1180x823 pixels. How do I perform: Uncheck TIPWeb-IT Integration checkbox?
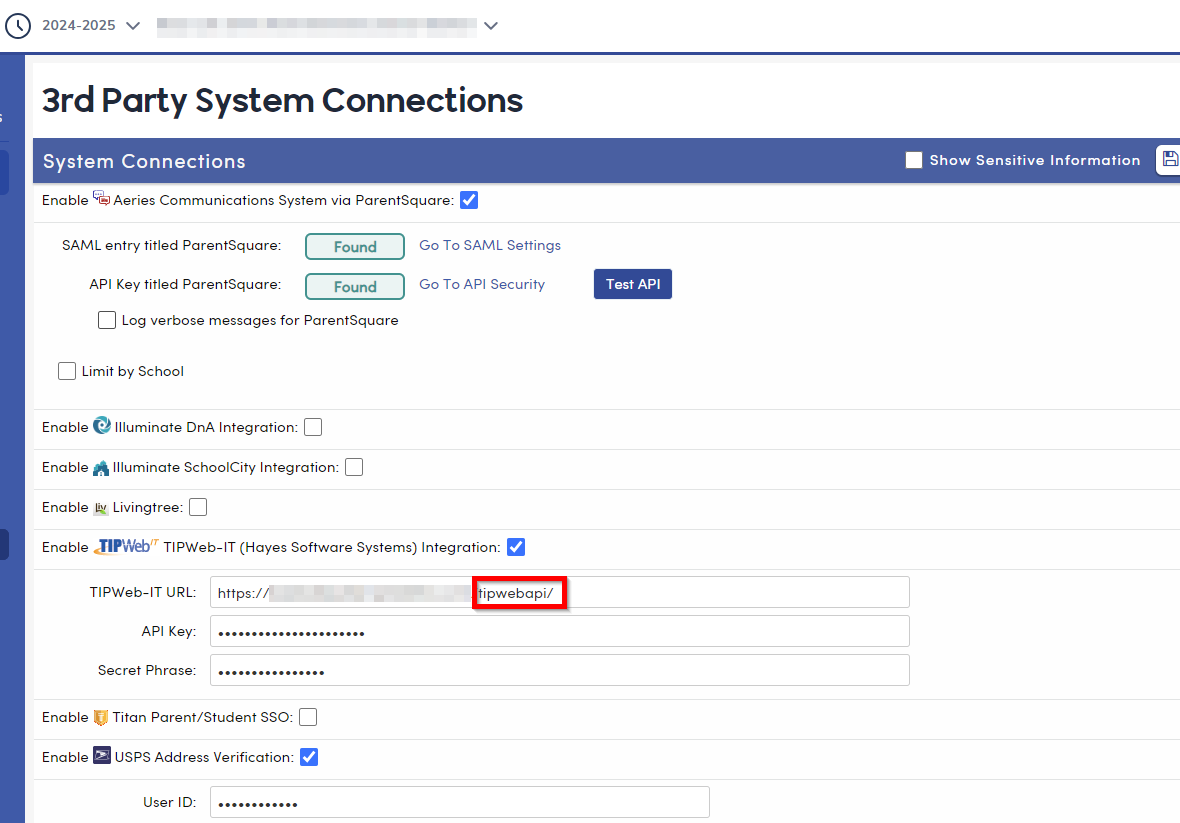click(515, 547)
